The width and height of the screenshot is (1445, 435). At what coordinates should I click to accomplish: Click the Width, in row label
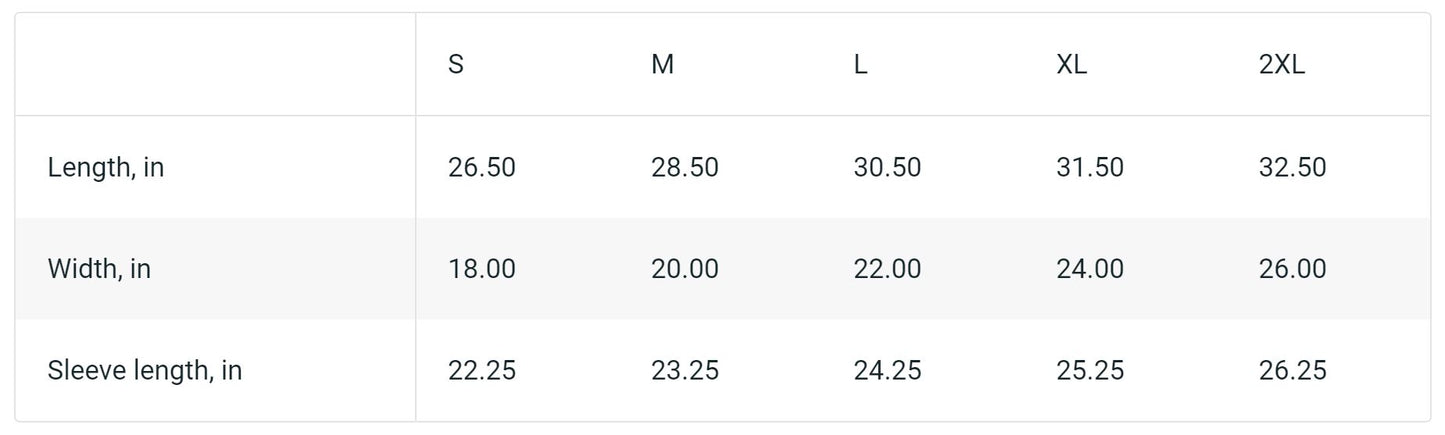pos(99,269)
